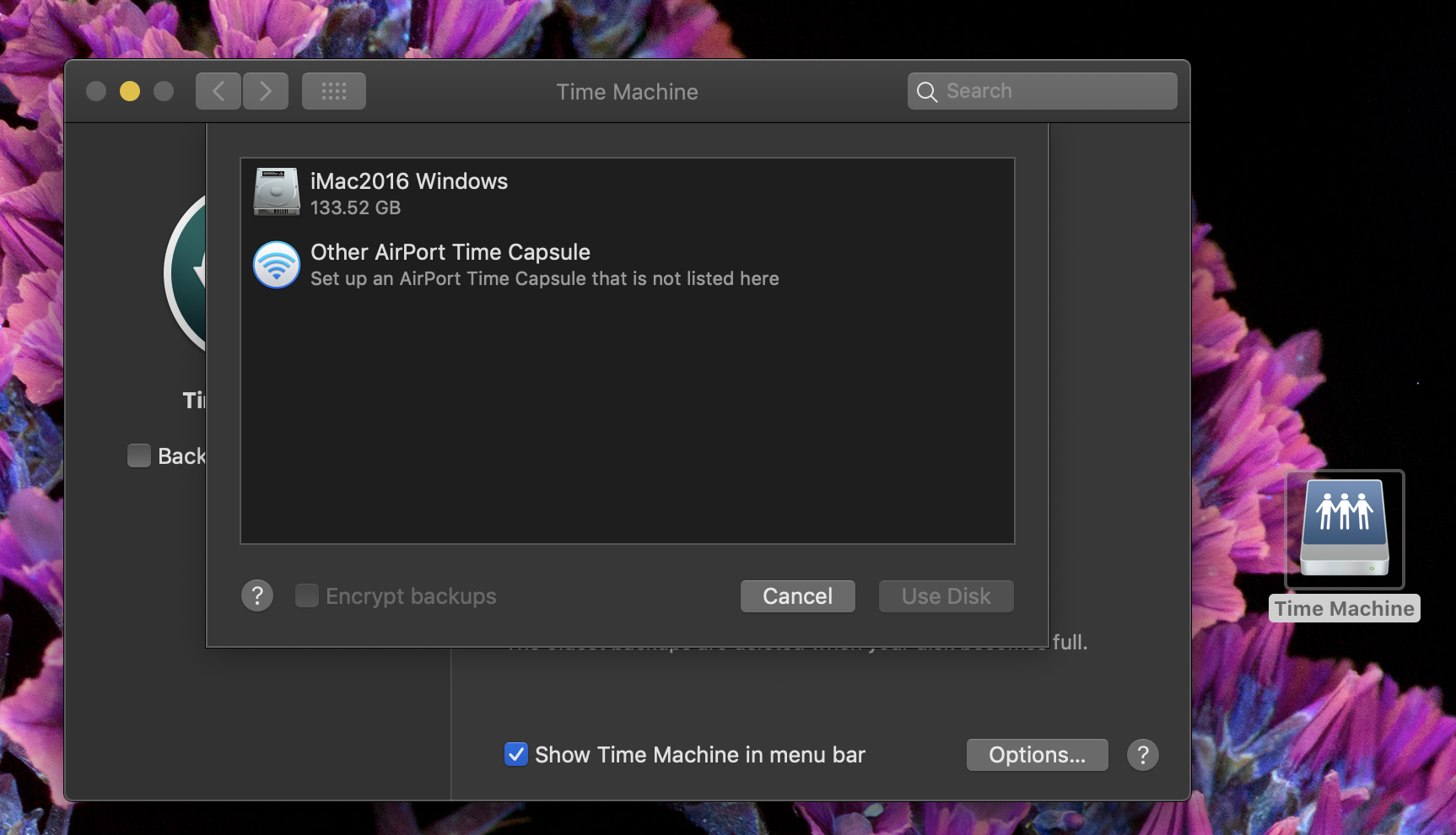
Task: Cancel the disk selection sheet
Action: [798, 596]
